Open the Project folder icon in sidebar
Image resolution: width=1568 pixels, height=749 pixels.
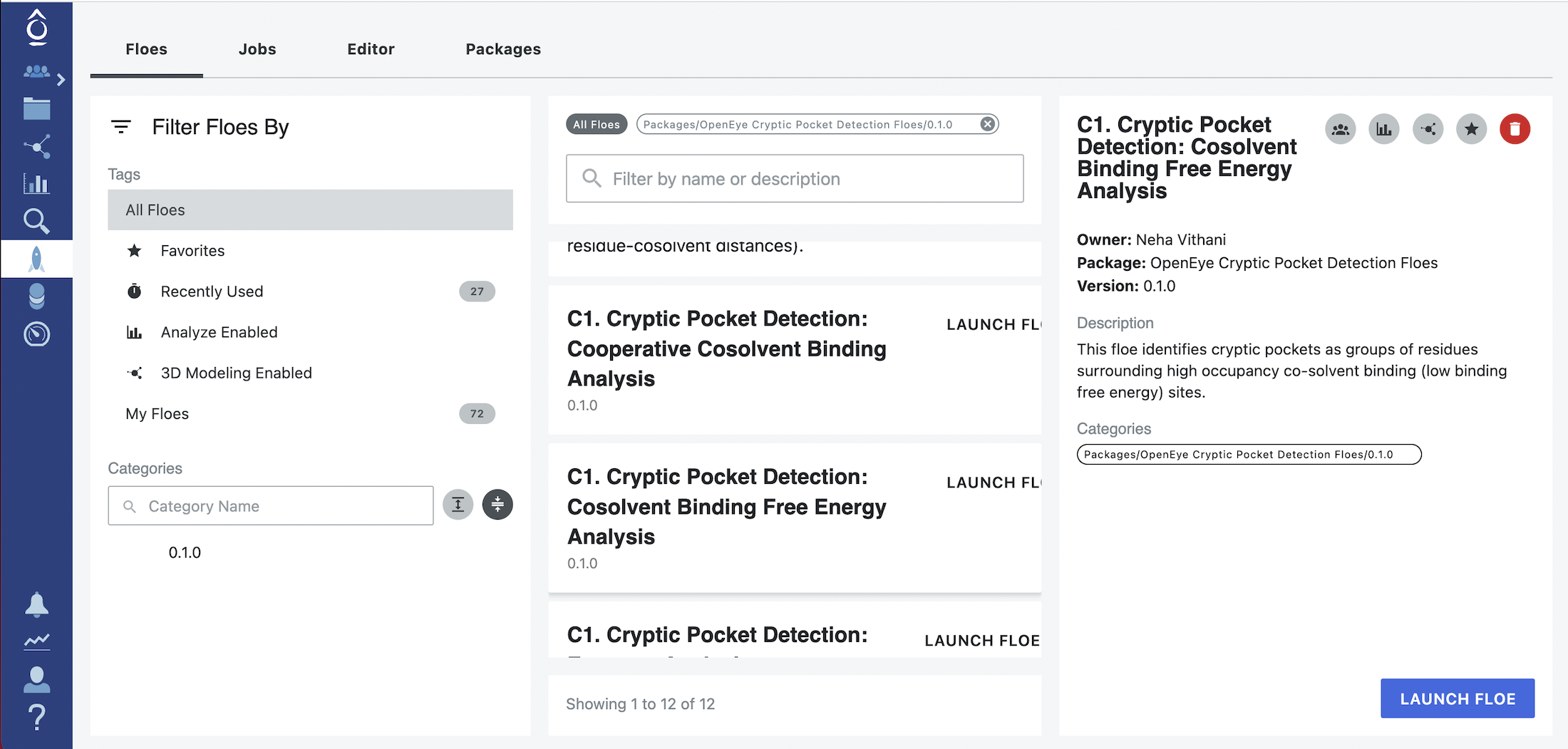click(36, 108)
